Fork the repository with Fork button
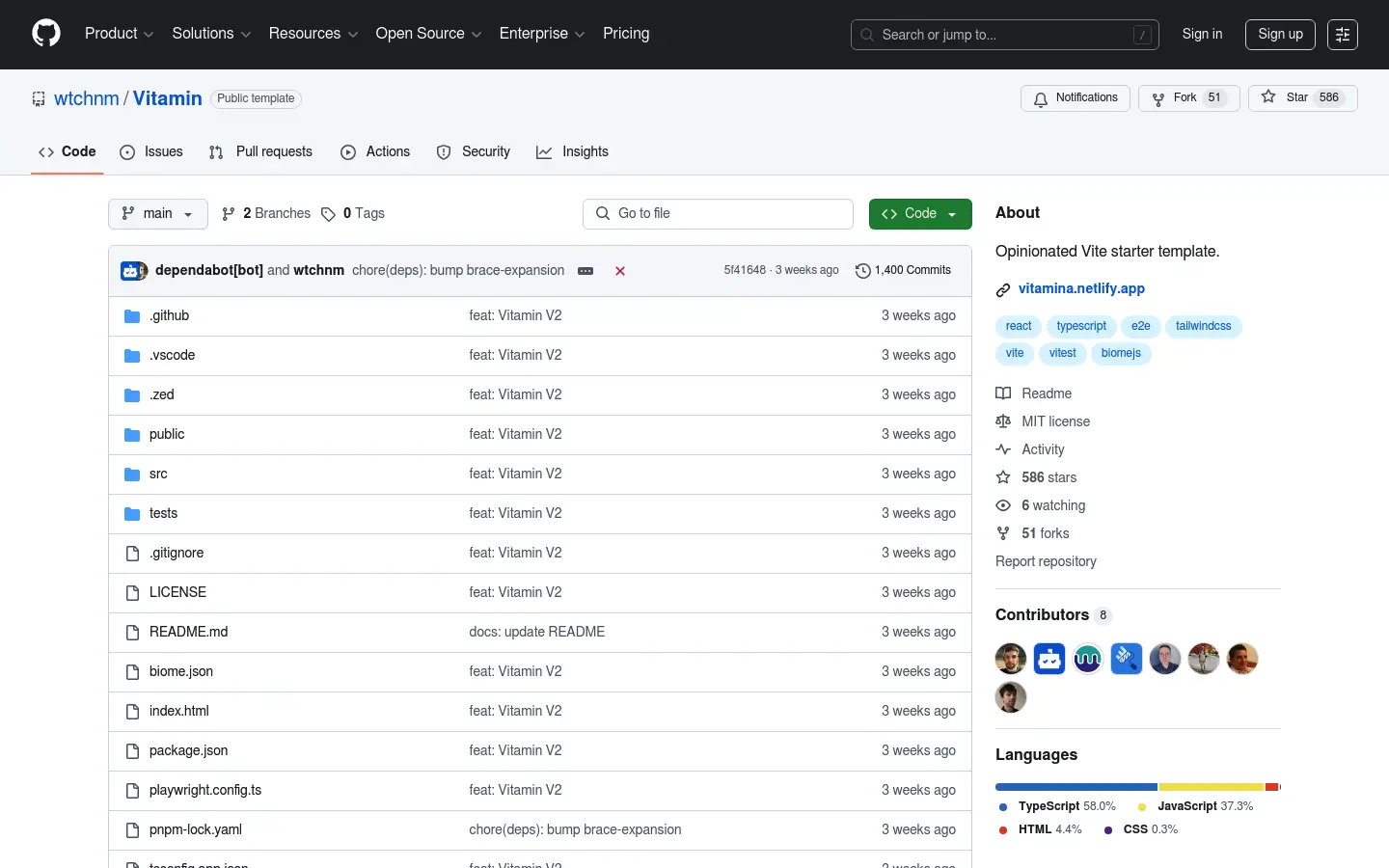Screen dimensions: 1389x868 (1189, 98)
